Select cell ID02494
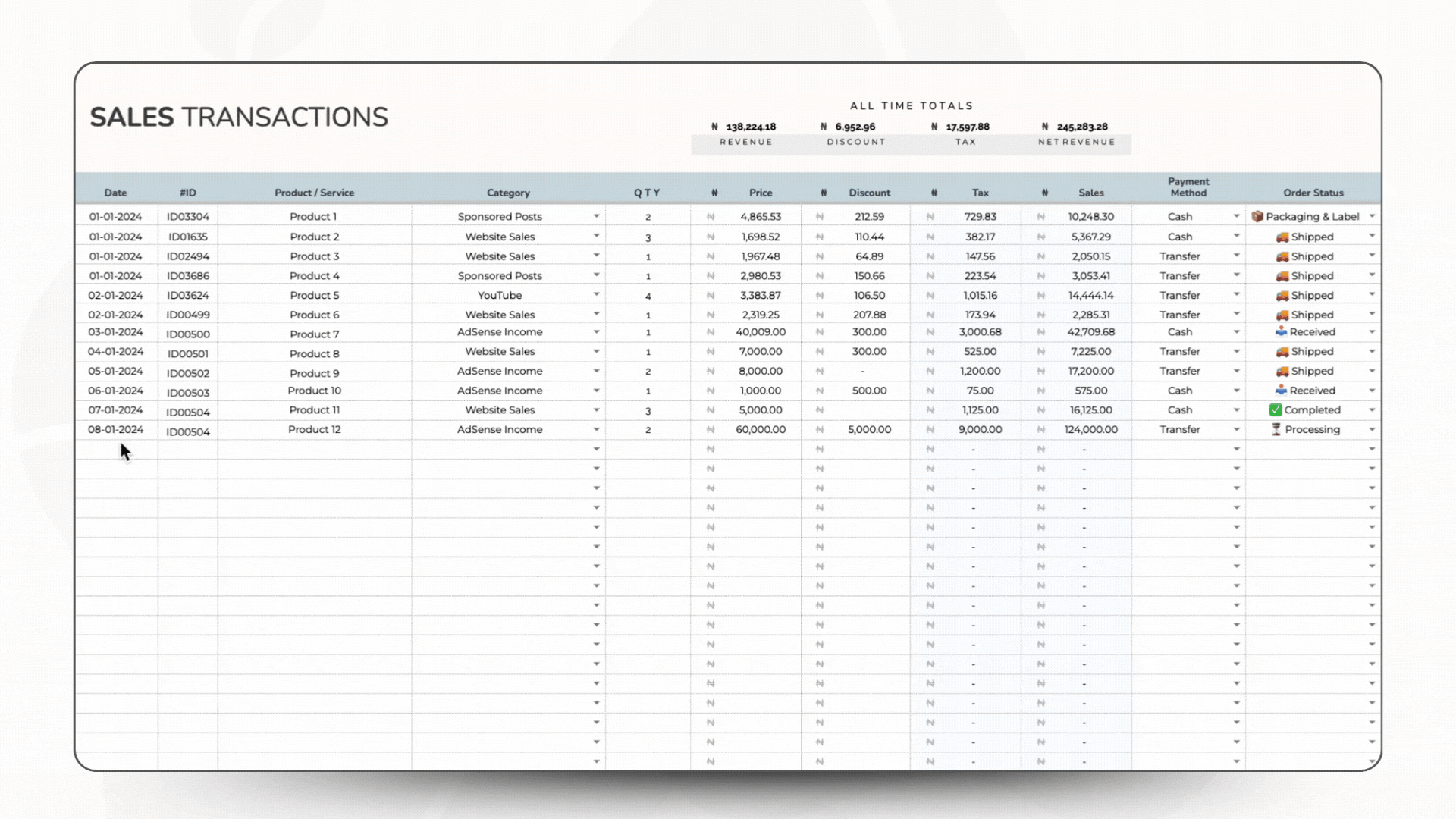Image resolution: width=1456 pixels, height=819 pixels. pyautogui.click(x=188, y=256)
